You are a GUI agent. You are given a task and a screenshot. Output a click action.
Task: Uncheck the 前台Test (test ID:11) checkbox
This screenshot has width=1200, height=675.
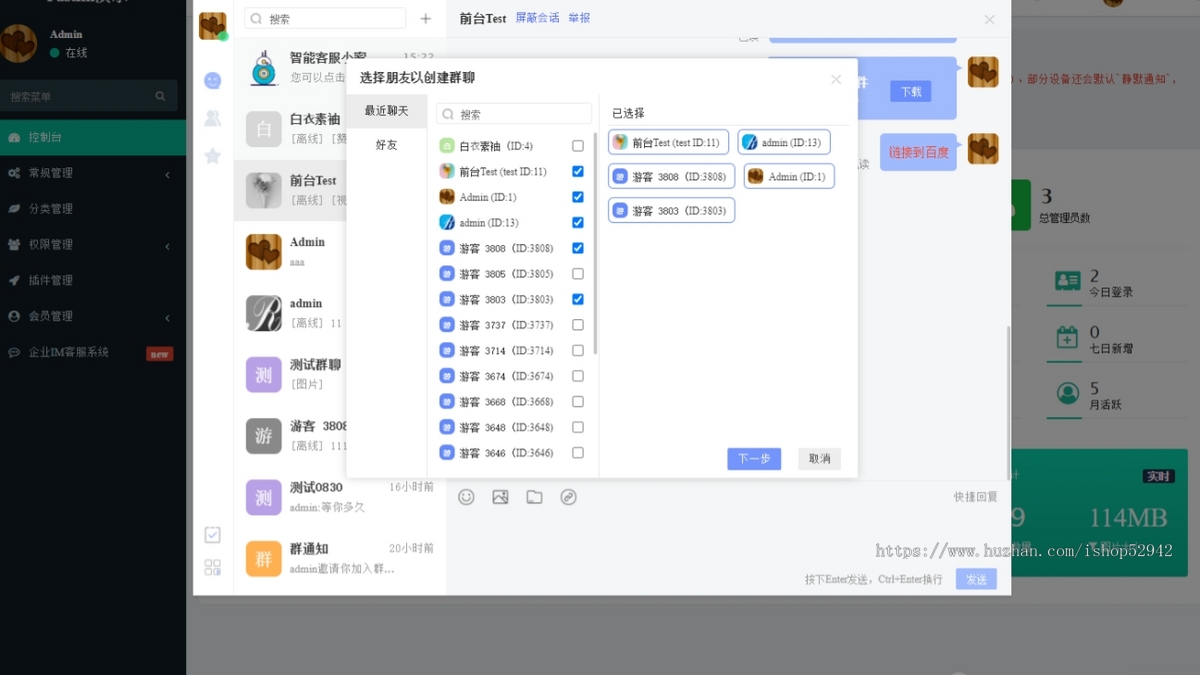point(578,172)
